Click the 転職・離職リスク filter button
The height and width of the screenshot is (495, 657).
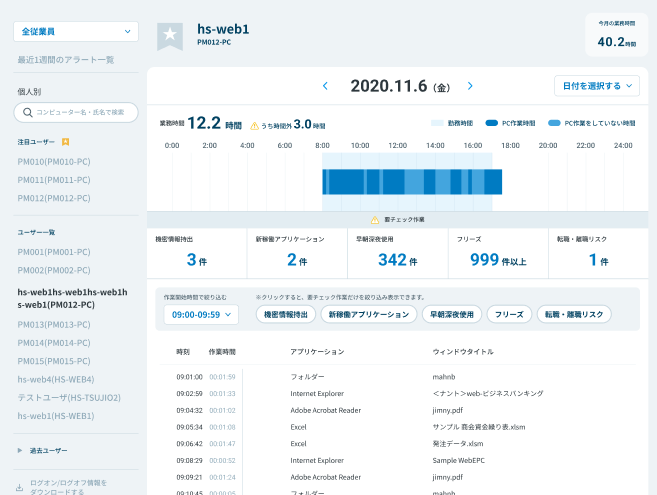[x=574, y=314]
